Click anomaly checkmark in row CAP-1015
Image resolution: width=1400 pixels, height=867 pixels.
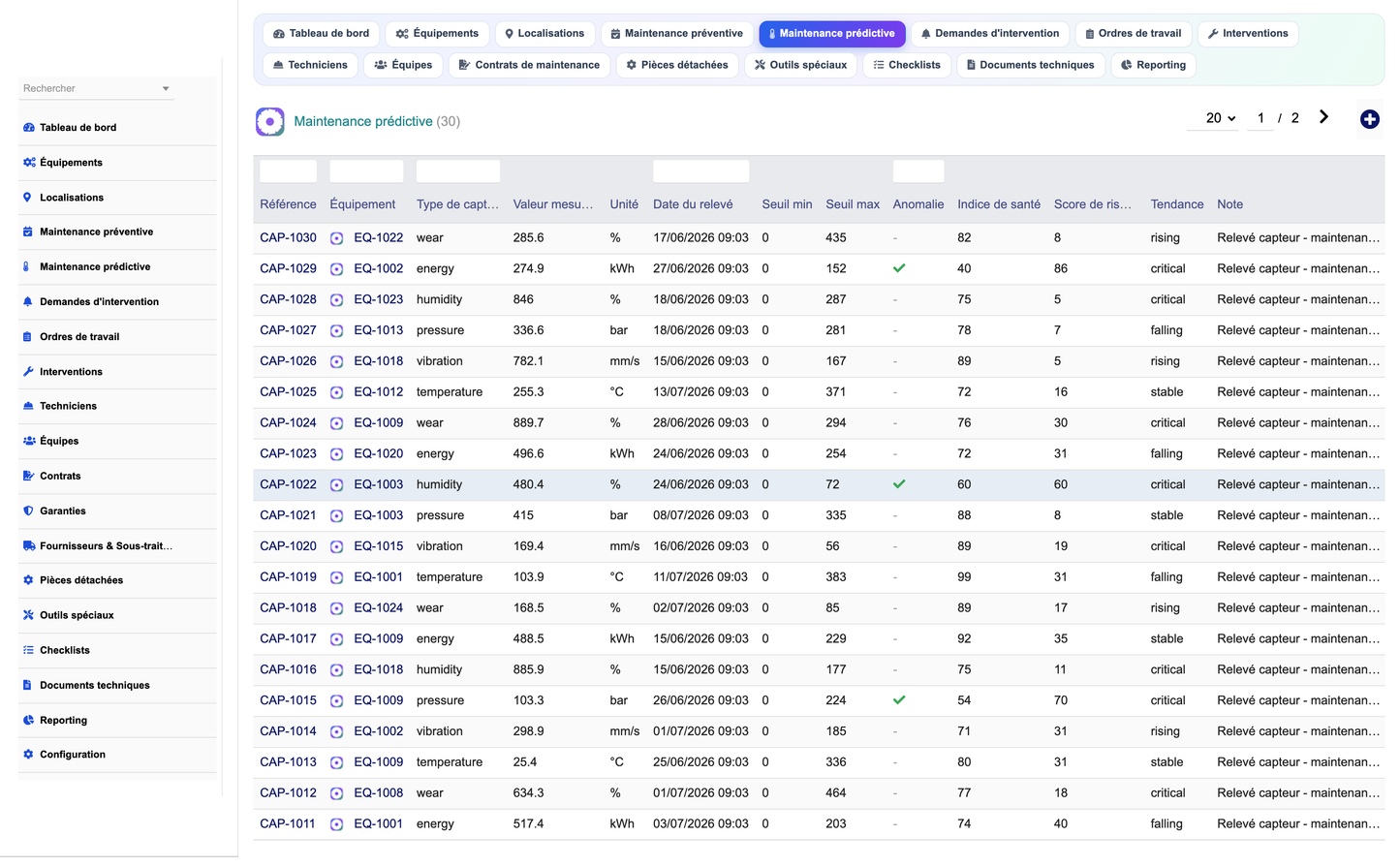click(899, 700)
